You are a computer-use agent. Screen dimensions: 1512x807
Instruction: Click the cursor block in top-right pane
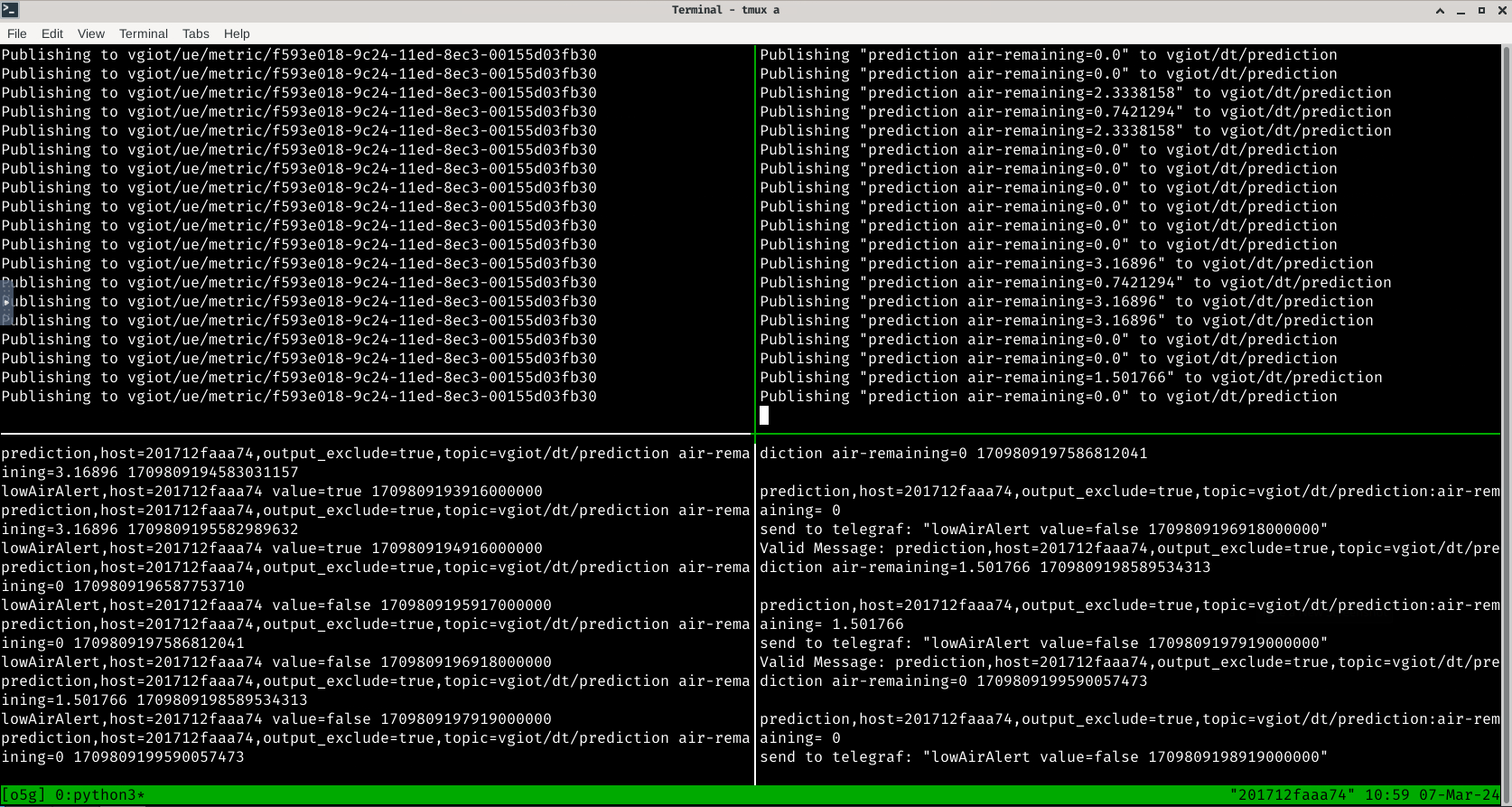click(764, 416)
